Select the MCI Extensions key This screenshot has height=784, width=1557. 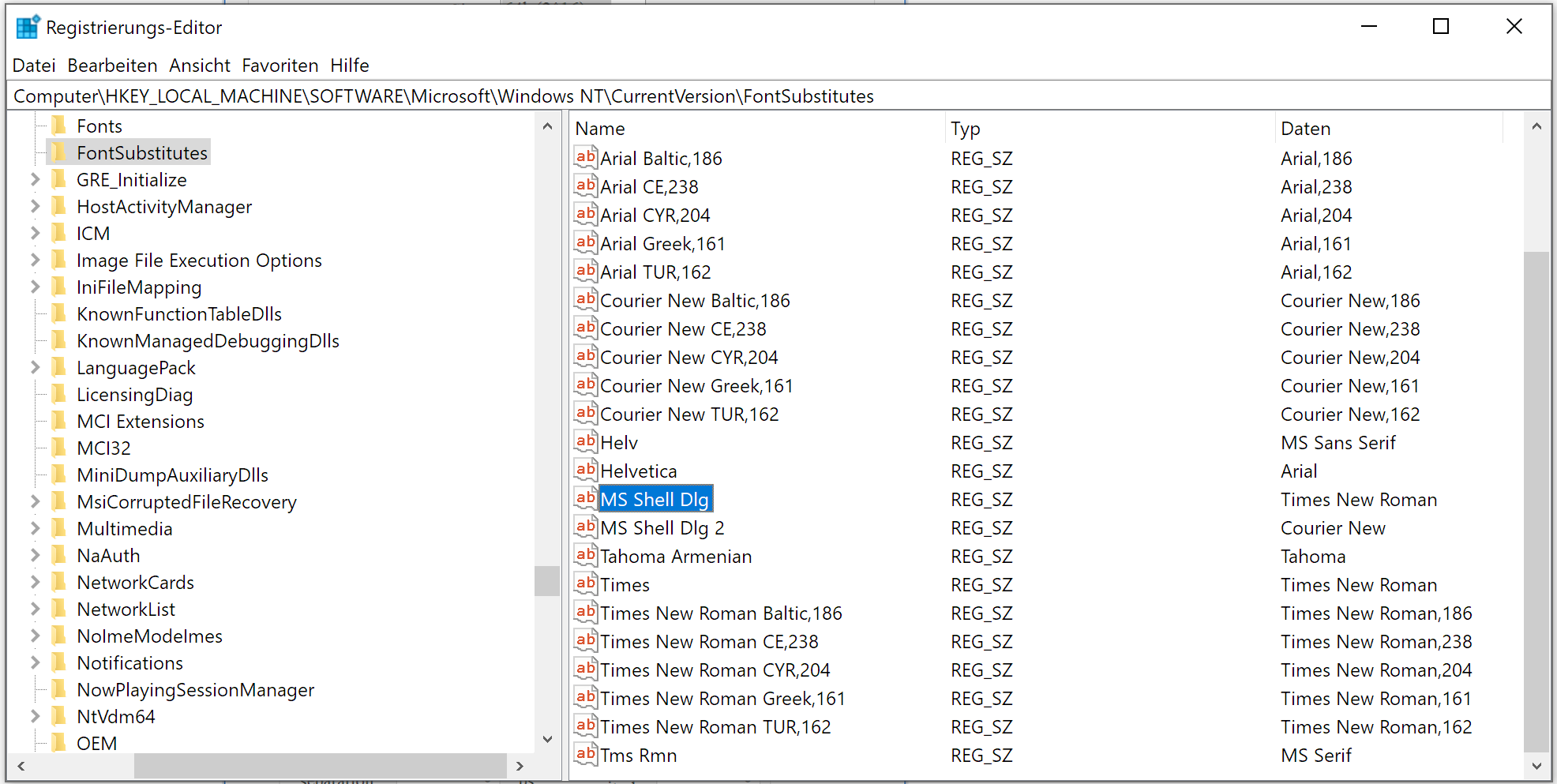pos(141,421)
